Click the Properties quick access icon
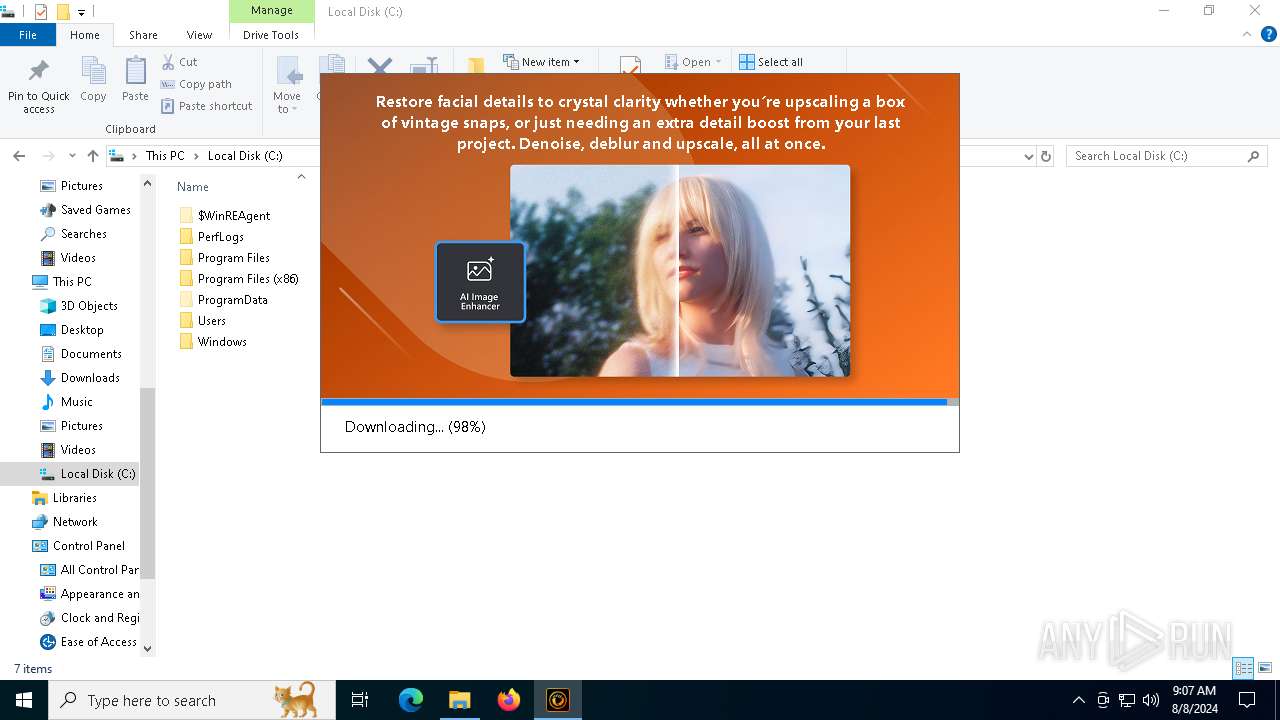1280x720 pixels. point(41,12)
